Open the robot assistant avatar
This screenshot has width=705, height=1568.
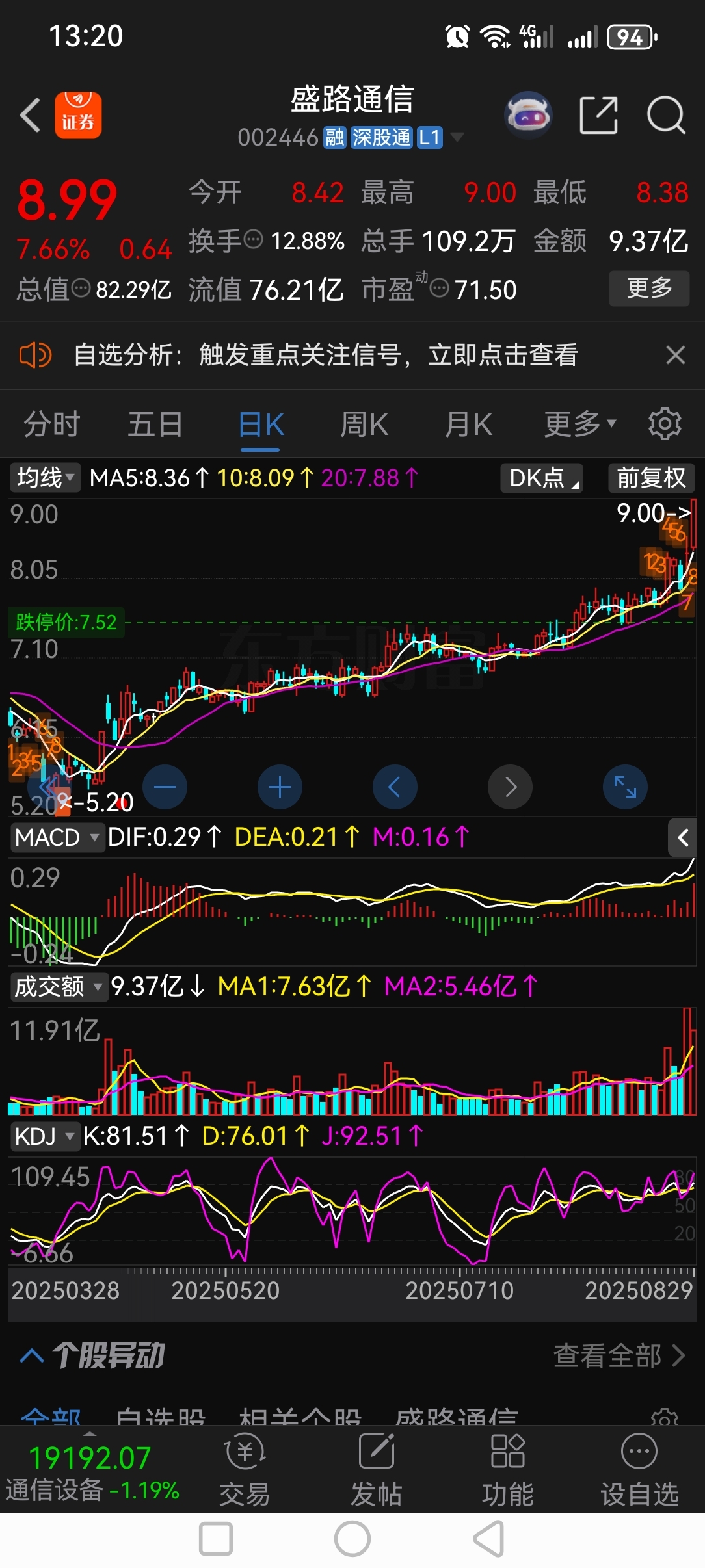tap(528, 115)
